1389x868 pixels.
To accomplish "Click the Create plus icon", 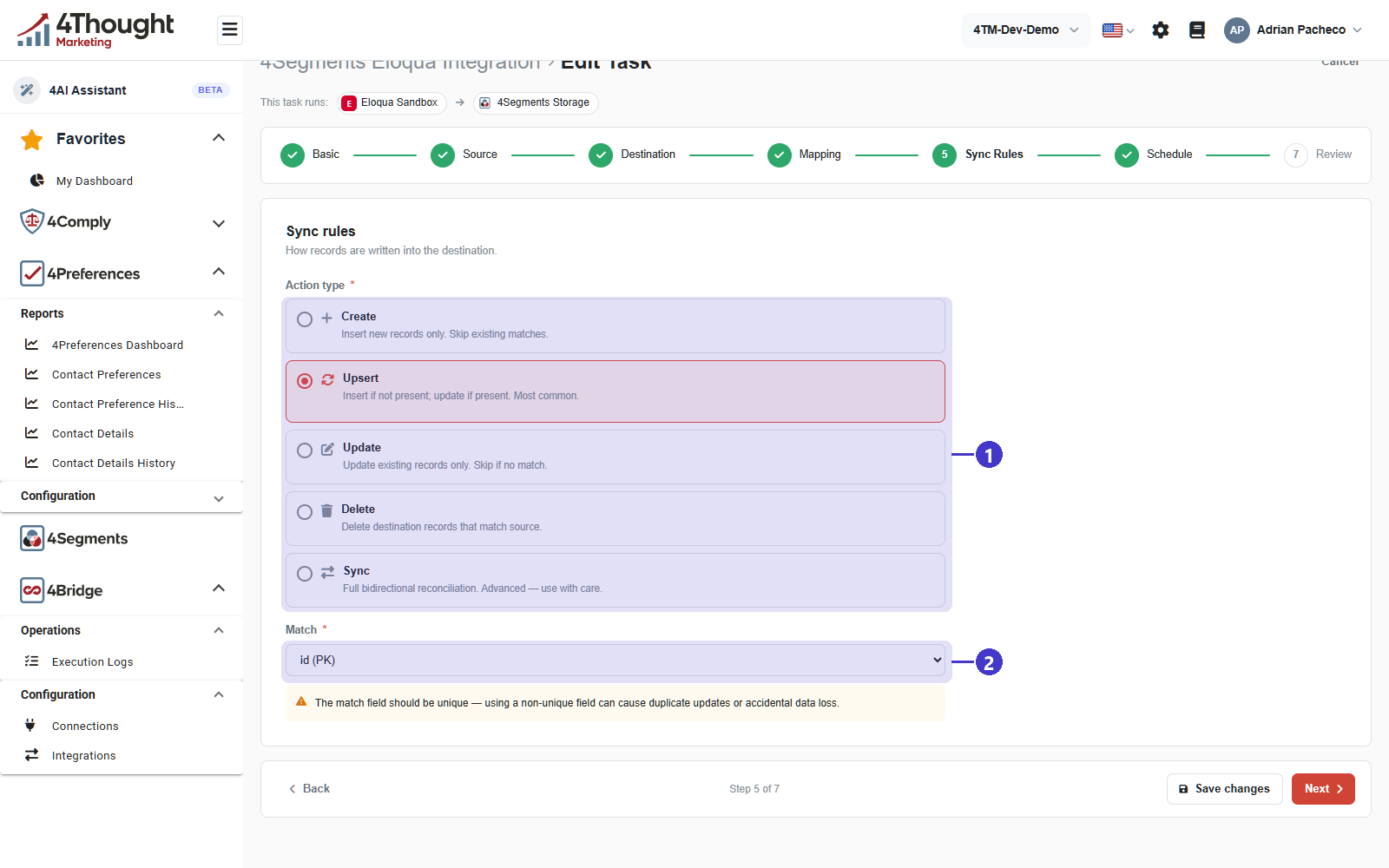I will pos(326,319).
